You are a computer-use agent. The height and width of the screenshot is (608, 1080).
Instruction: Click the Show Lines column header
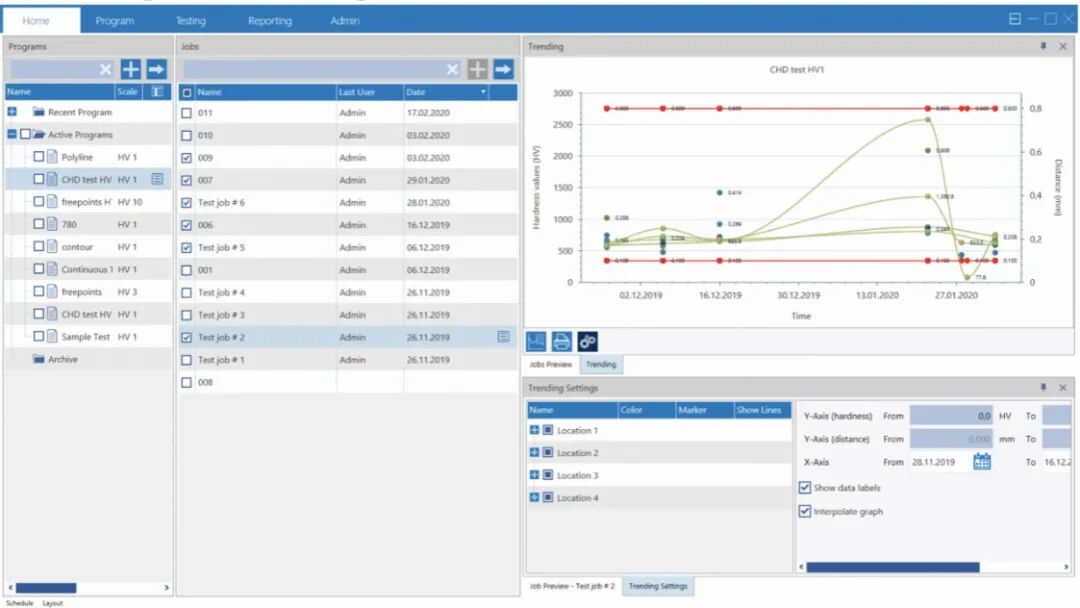pos(761,410)
